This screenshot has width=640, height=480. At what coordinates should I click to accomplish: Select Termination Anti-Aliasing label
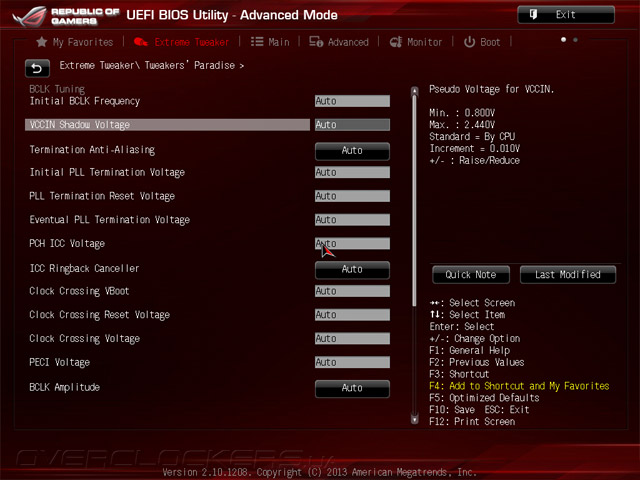click(92, 150)
